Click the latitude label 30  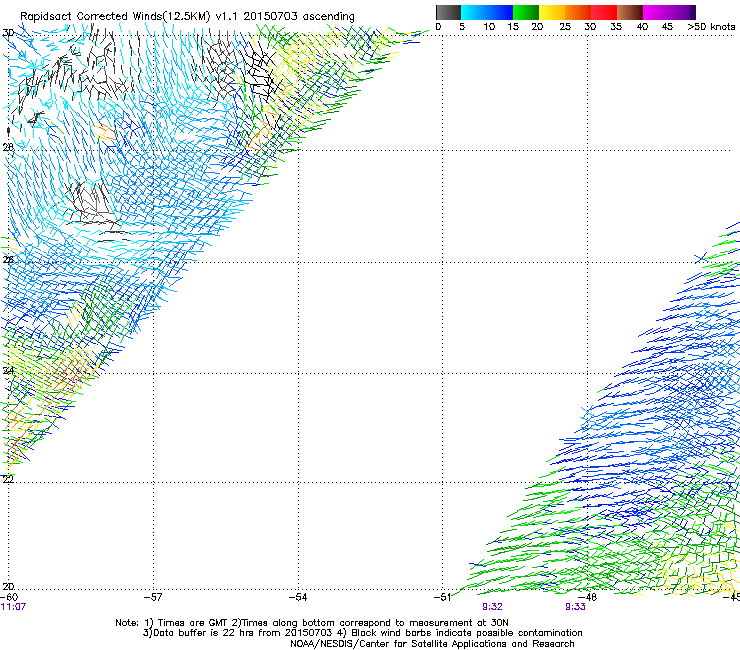pyautogui.click(x=8, y=33)
